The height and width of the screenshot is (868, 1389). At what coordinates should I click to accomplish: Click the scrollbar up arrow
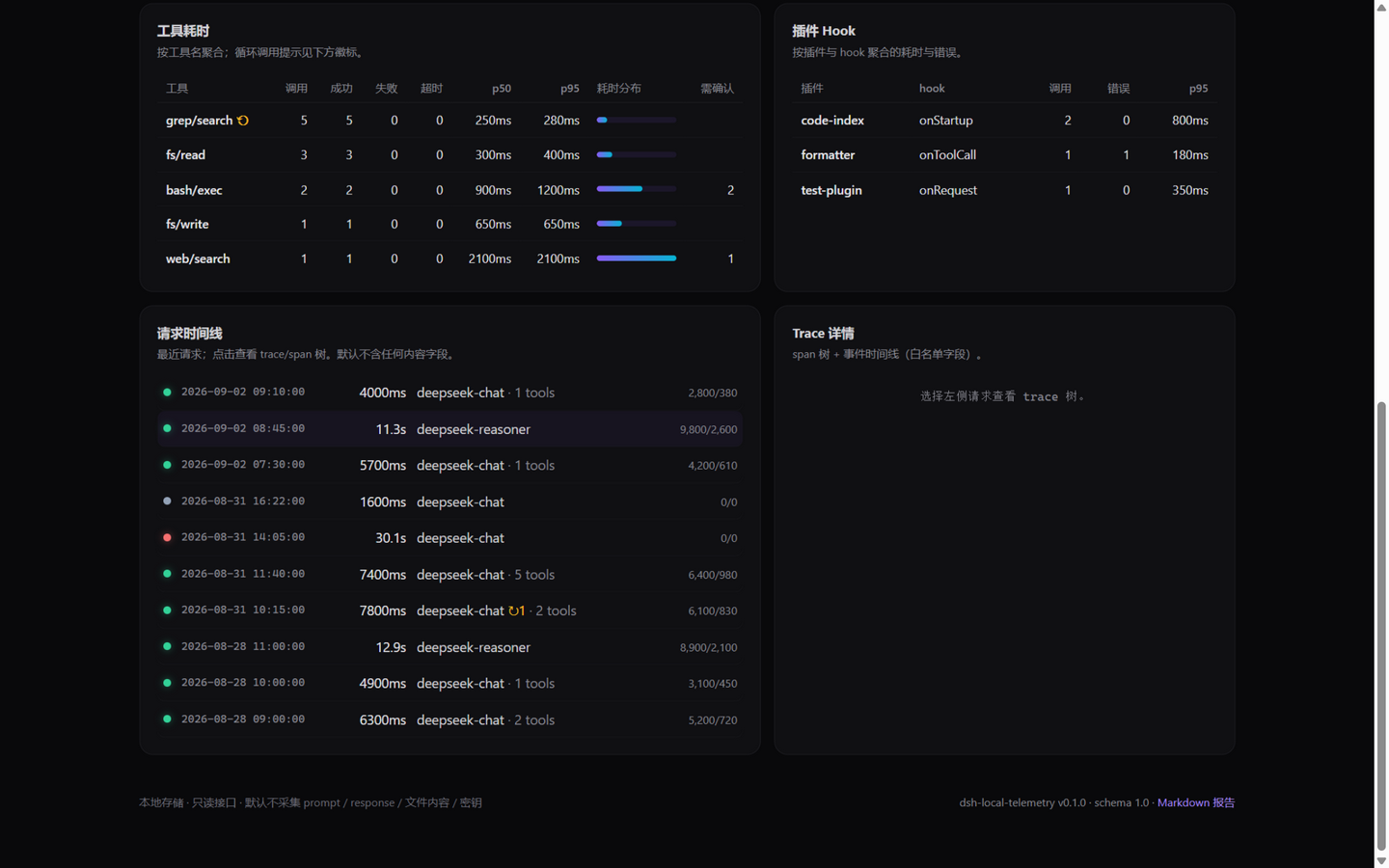tap(1381, 7)
